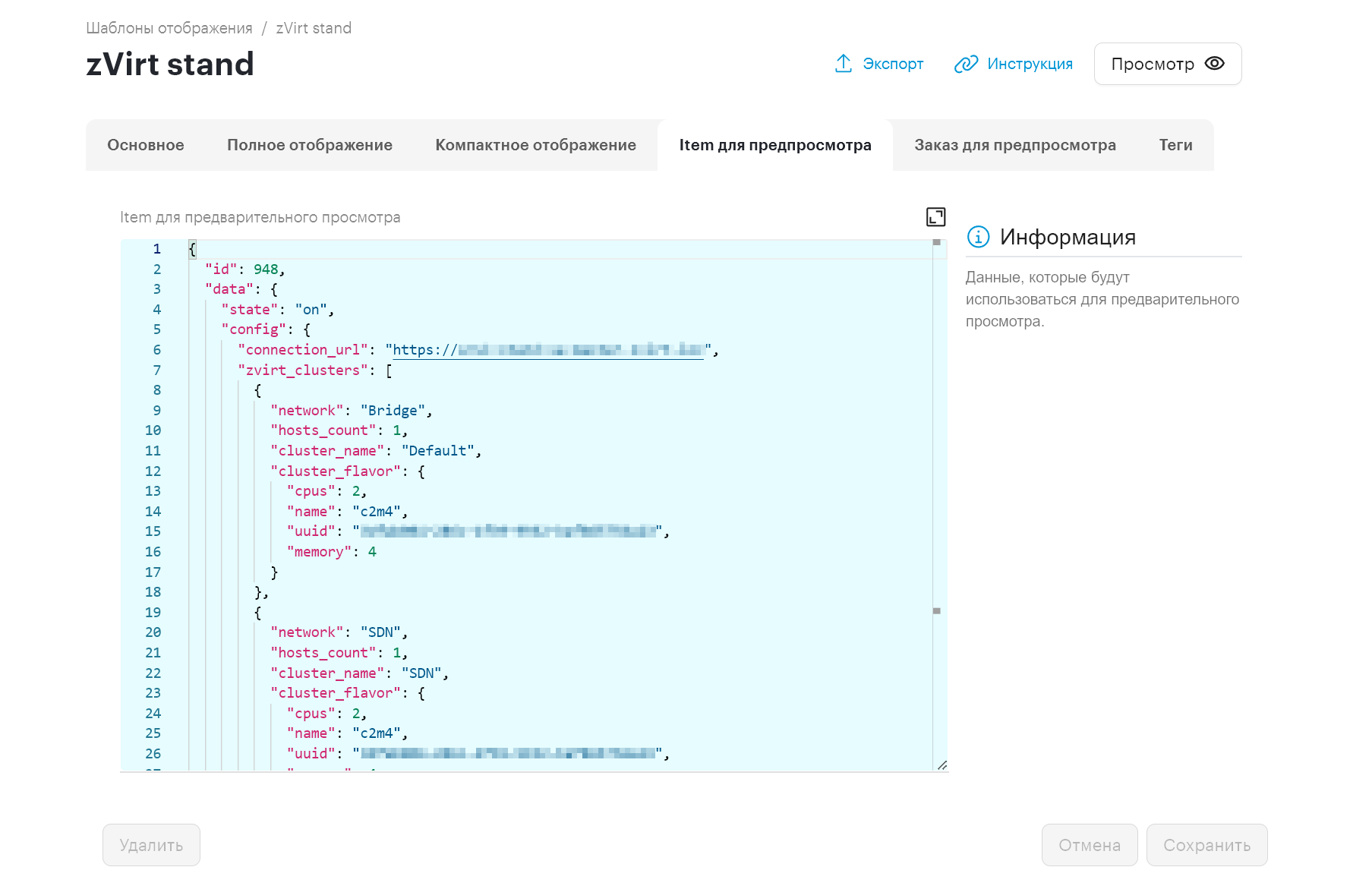The width and height of the screenshot is (1372, 889).
Task: Click the chain icon beside Инструкция
Action: [x=966, y=64]
